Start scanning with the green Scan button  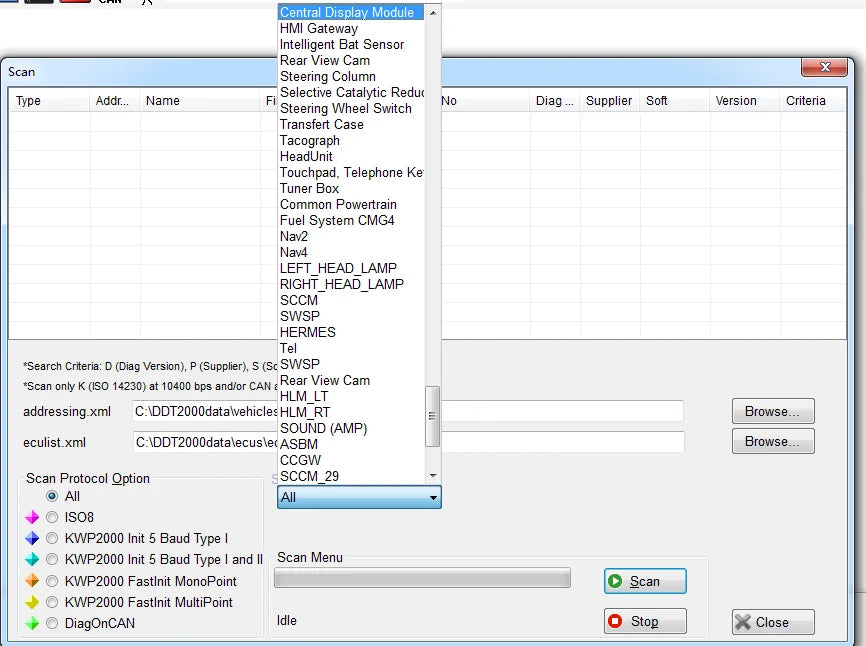[645, 581]
